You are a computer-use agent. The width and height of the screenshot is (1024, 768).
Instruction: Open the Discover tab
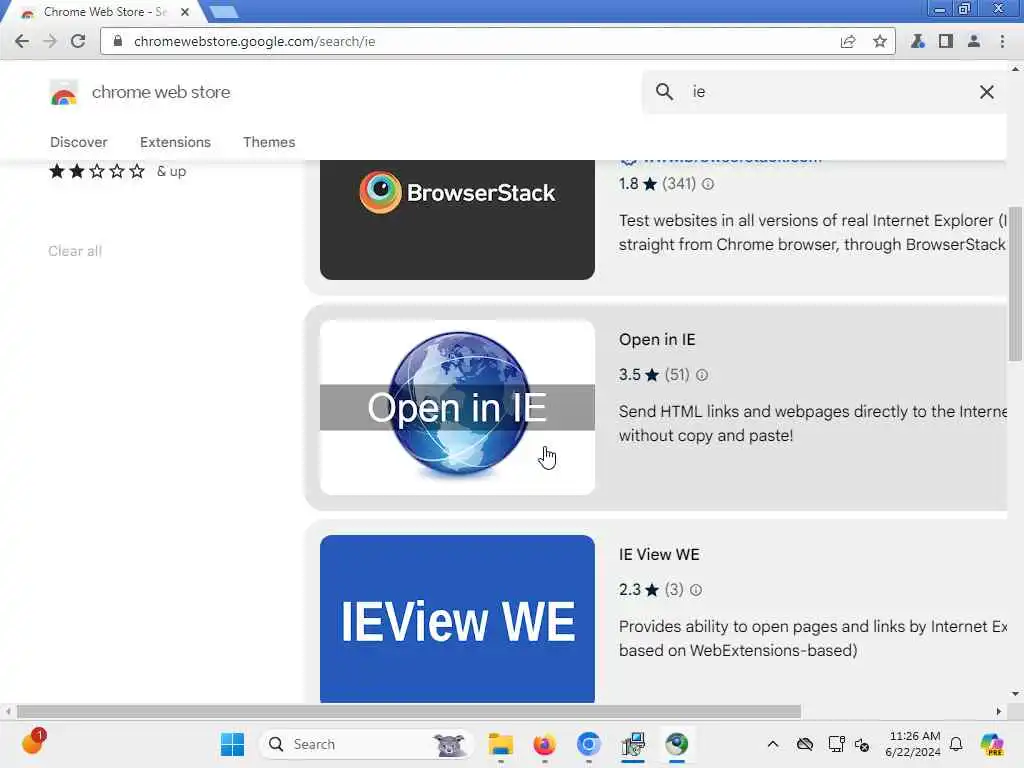click(78, 142)
